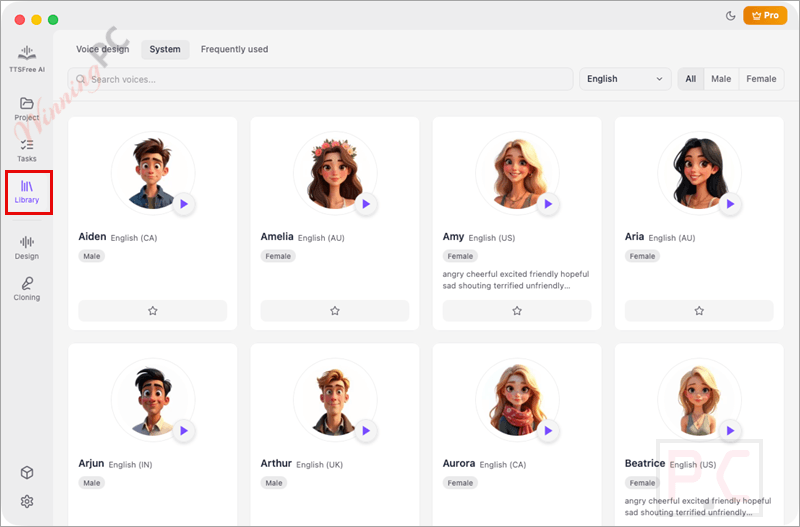Select the Female gender filter
The height and width of the screenshot is (527, 800).
pos(761,79)
